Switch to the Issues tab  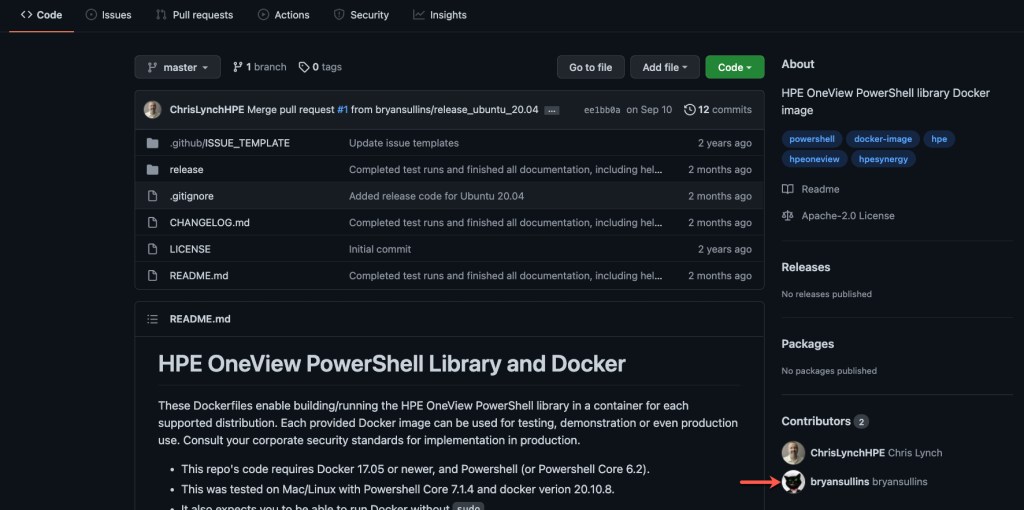click(x=108, y=15)
